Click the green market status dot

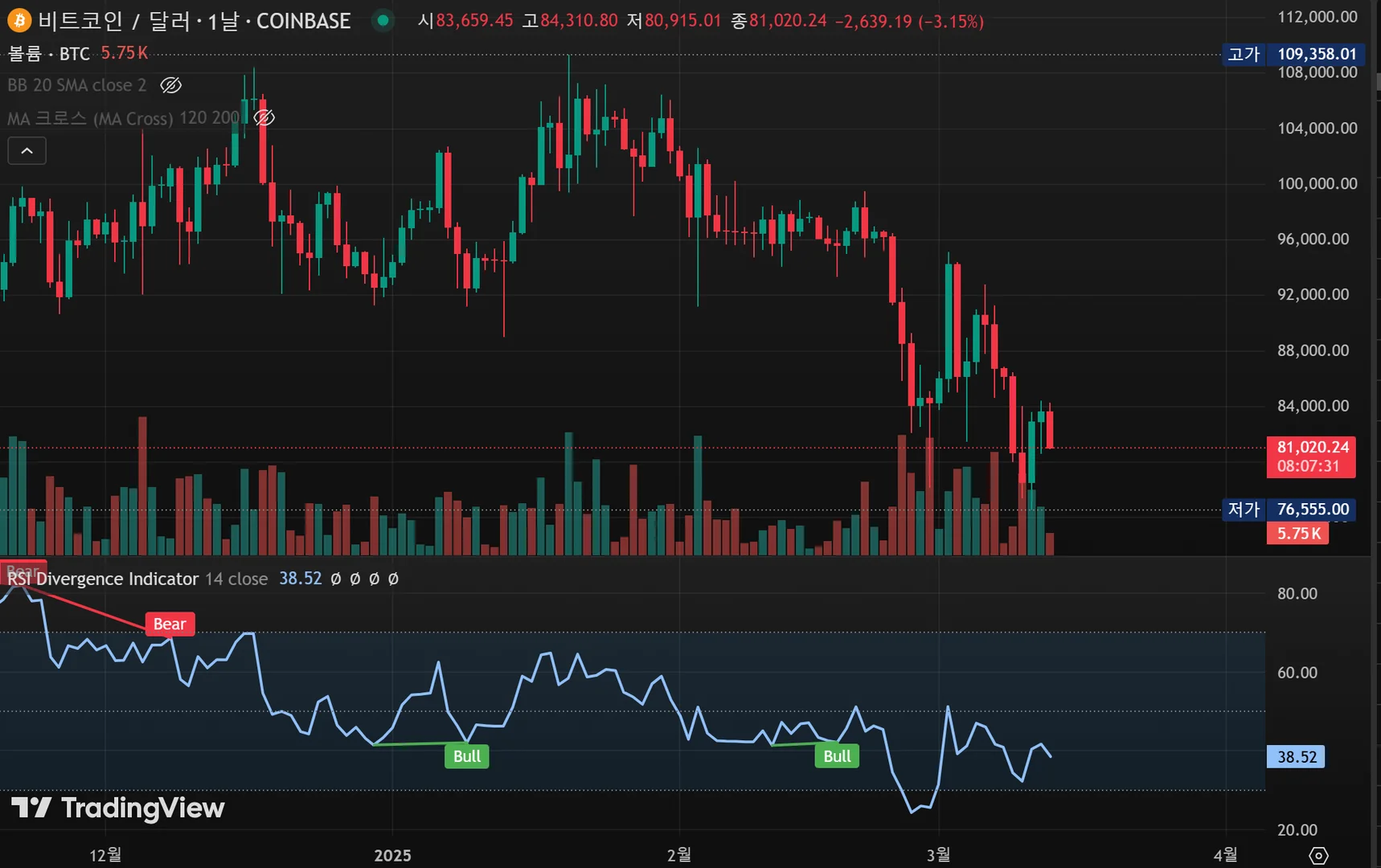coord(383,20)
